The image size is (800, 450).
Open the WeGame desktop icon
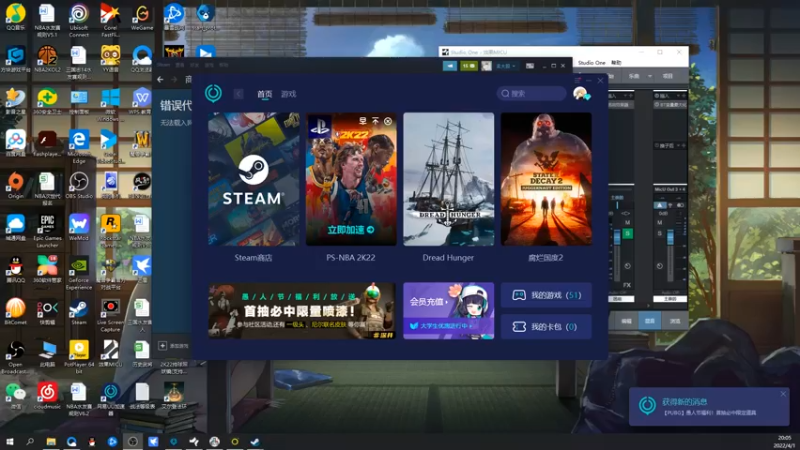pos(142,17)
